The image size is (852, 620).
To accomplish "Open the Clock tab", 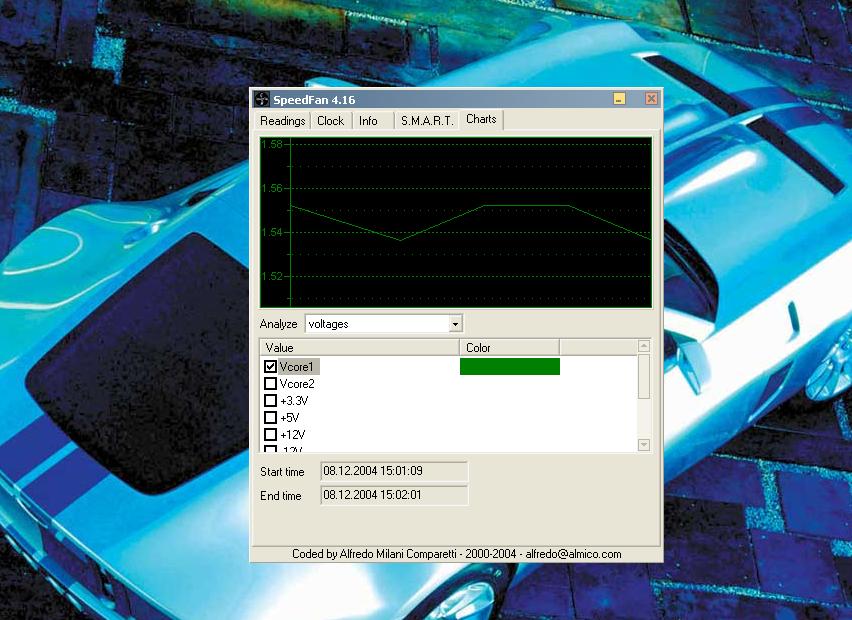I will 330,121.
